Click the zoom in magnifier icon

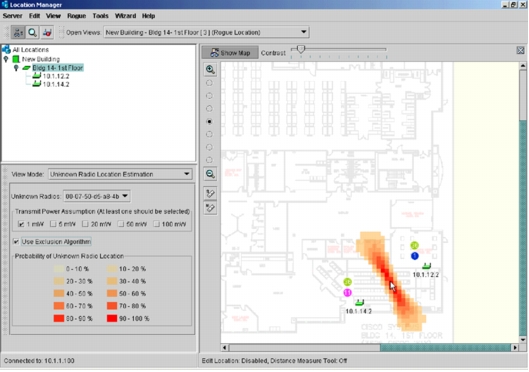pos(210,69)
